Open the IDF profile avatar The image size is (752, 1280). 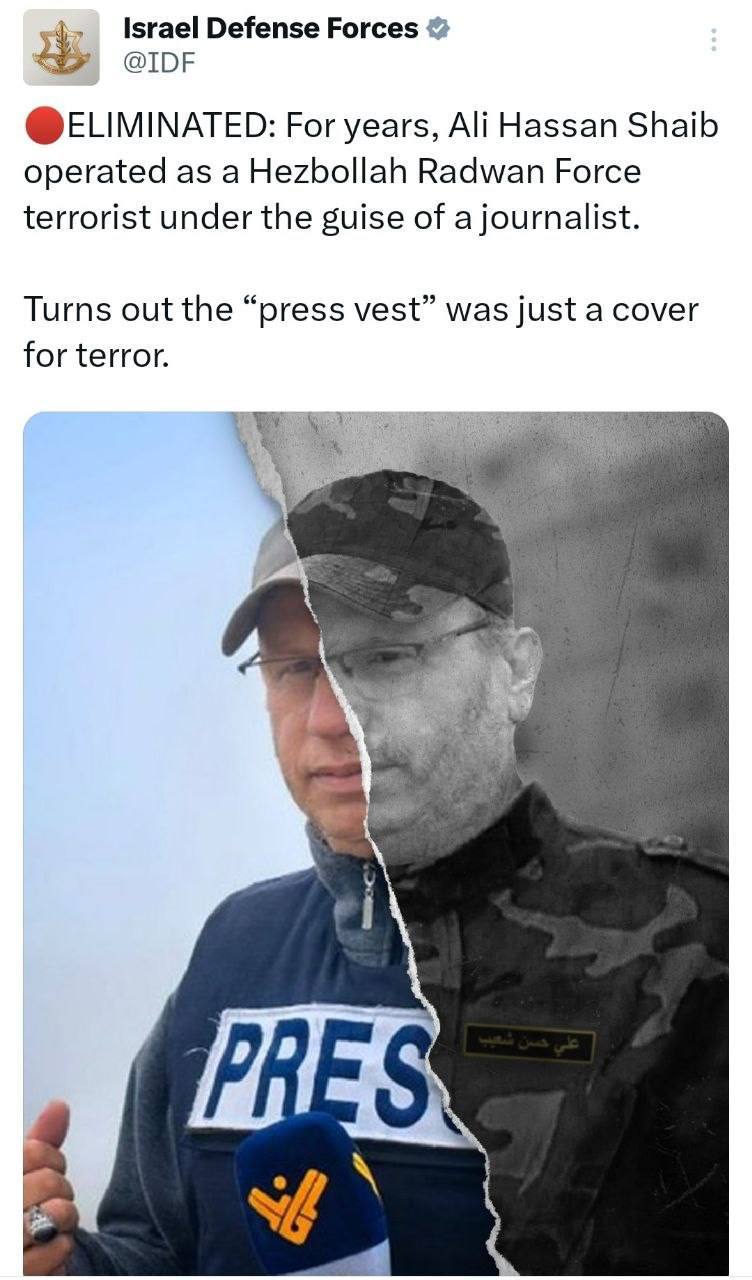click(61, 47)
